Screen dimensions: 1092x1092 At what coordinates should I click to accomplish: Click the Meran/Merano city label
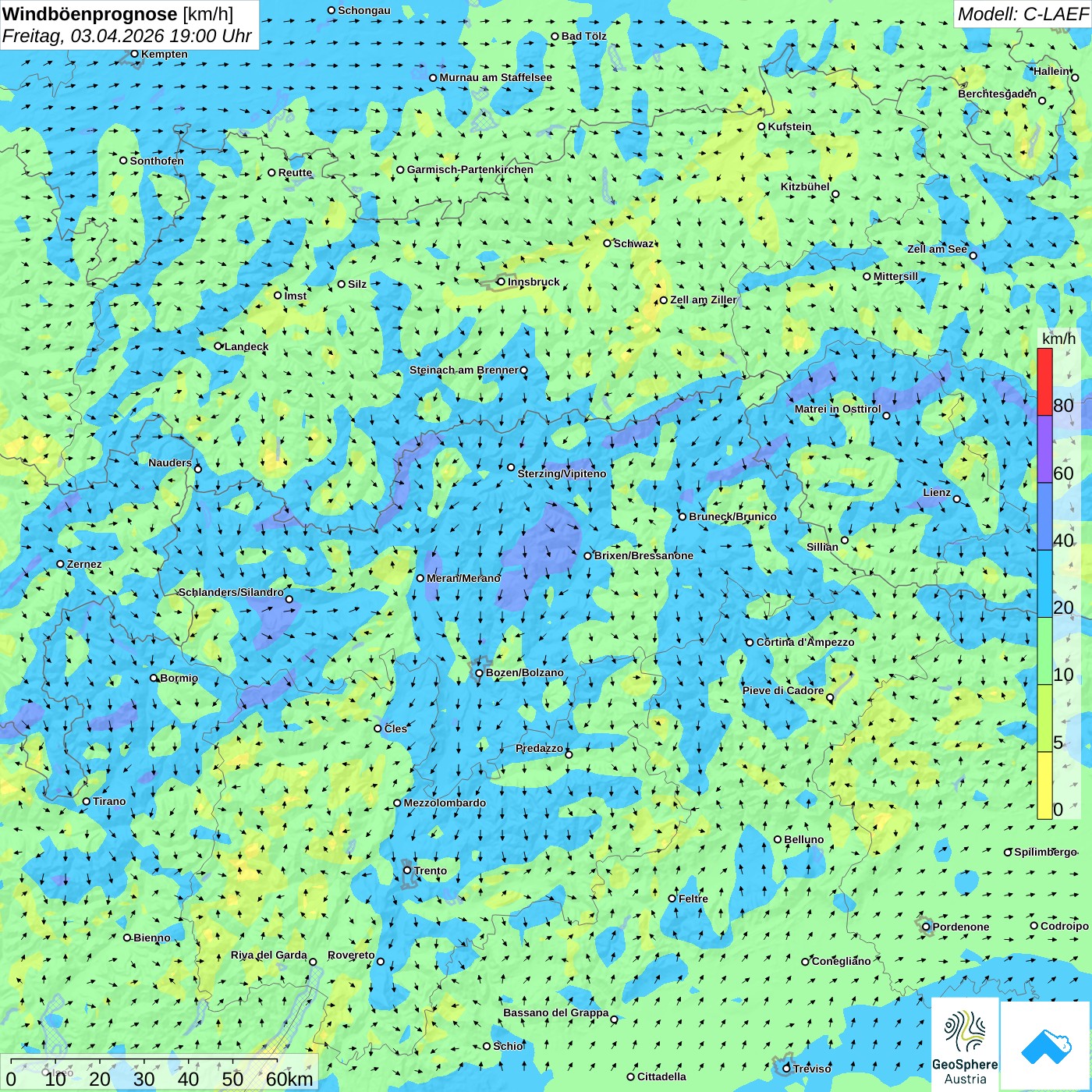tap(463, 578)
